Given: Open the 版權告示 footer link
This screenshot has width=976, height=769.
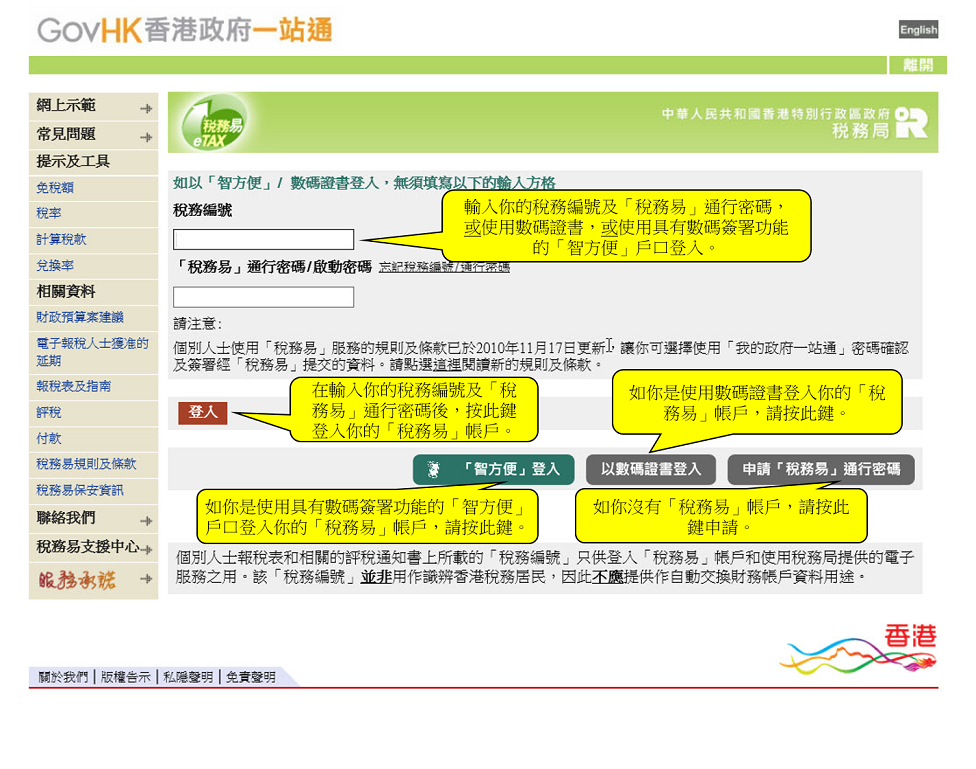Looking at the screenshot, I should (126, 677).
